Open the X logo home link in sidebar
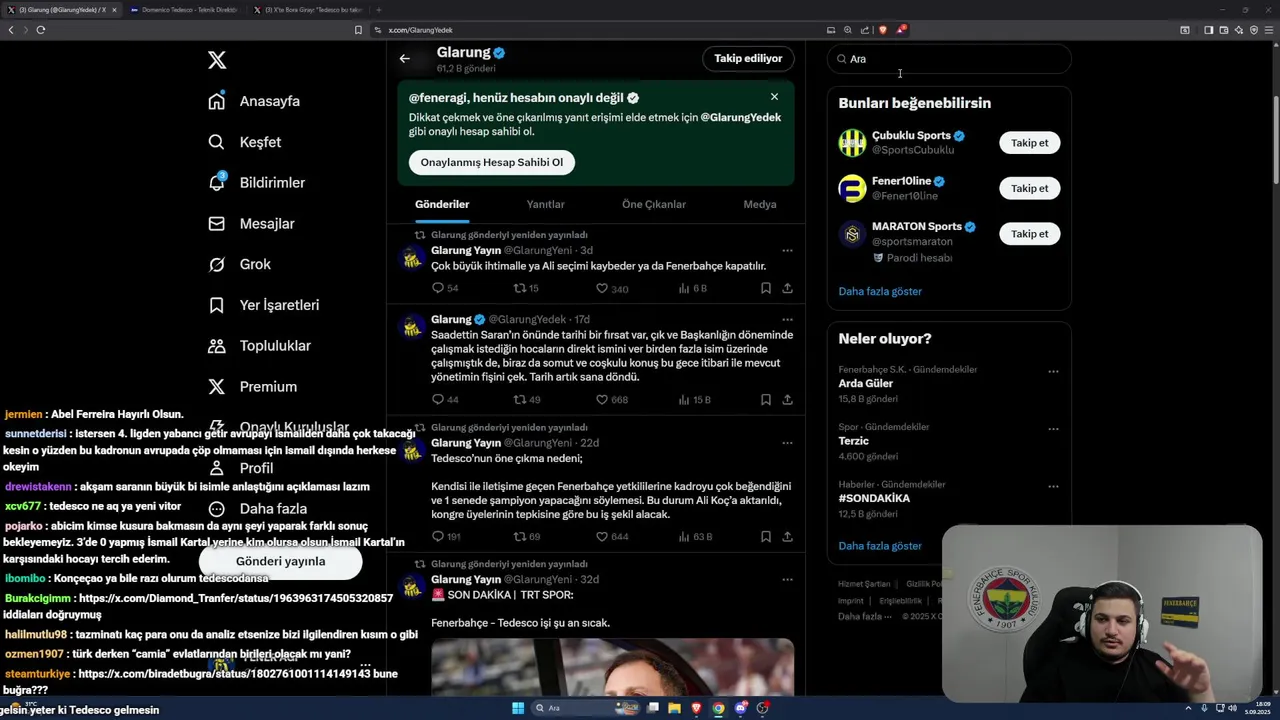The image size is (1280, 720). pyautogui.click(x=217, y=60)
